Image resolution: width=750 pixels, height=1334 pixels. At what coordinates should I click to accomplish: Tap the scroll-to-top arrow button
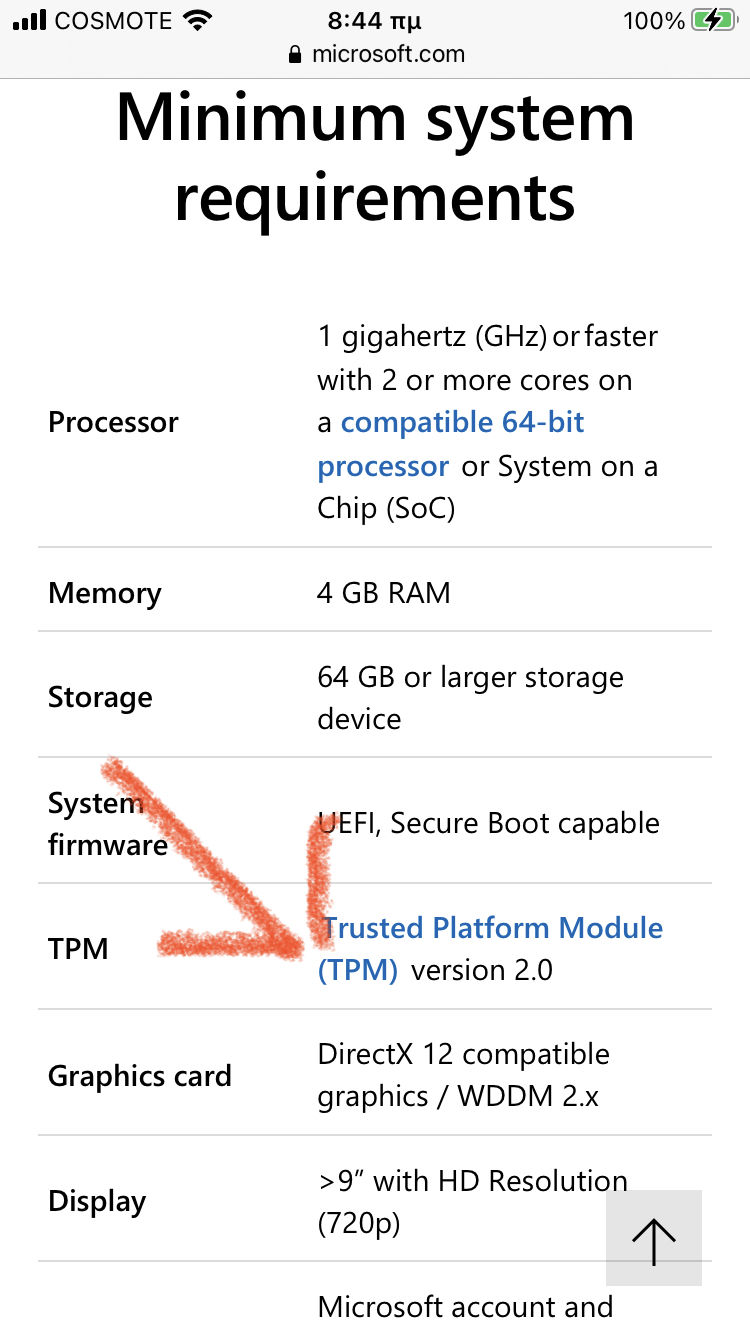[x=654, y=1237]
